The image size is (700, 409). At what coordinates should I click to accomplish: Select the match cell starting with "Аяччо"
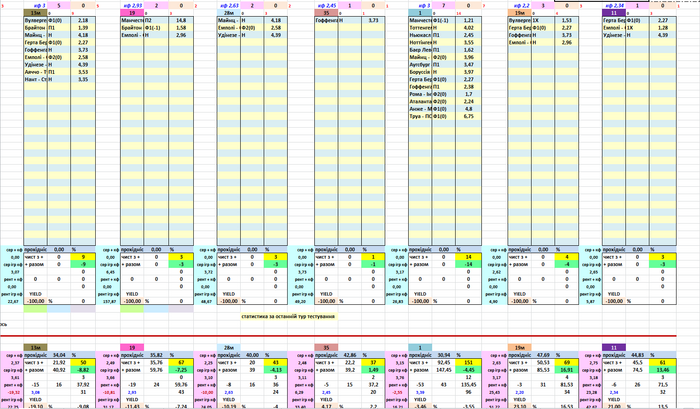(x=36, y=72)
